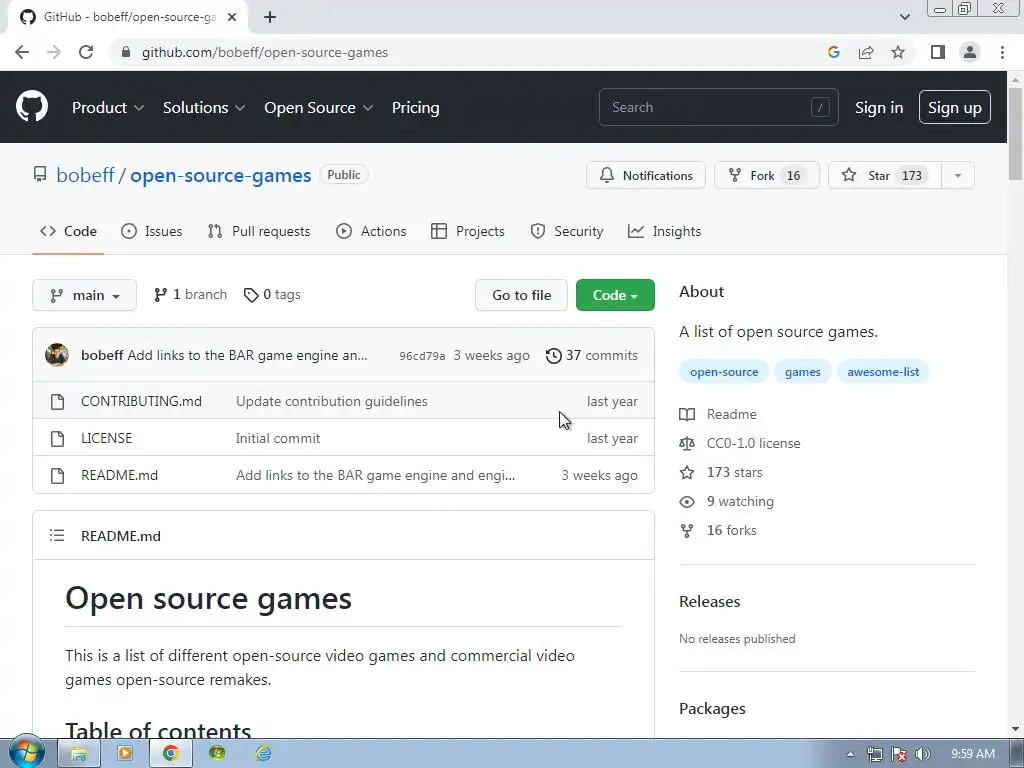The height and width of the screenshot is (768, 1024).
Task: Click bobeff's avatar in commit row
Action: click(57, 355)
